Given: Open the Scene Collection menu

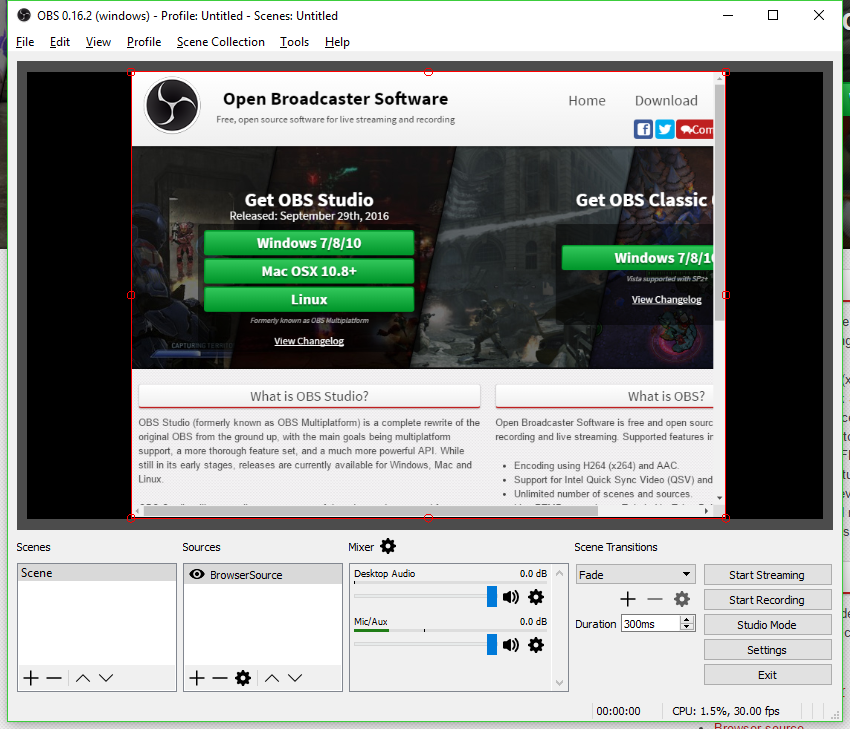Looking at the screenshot, I should coord(221,42).
